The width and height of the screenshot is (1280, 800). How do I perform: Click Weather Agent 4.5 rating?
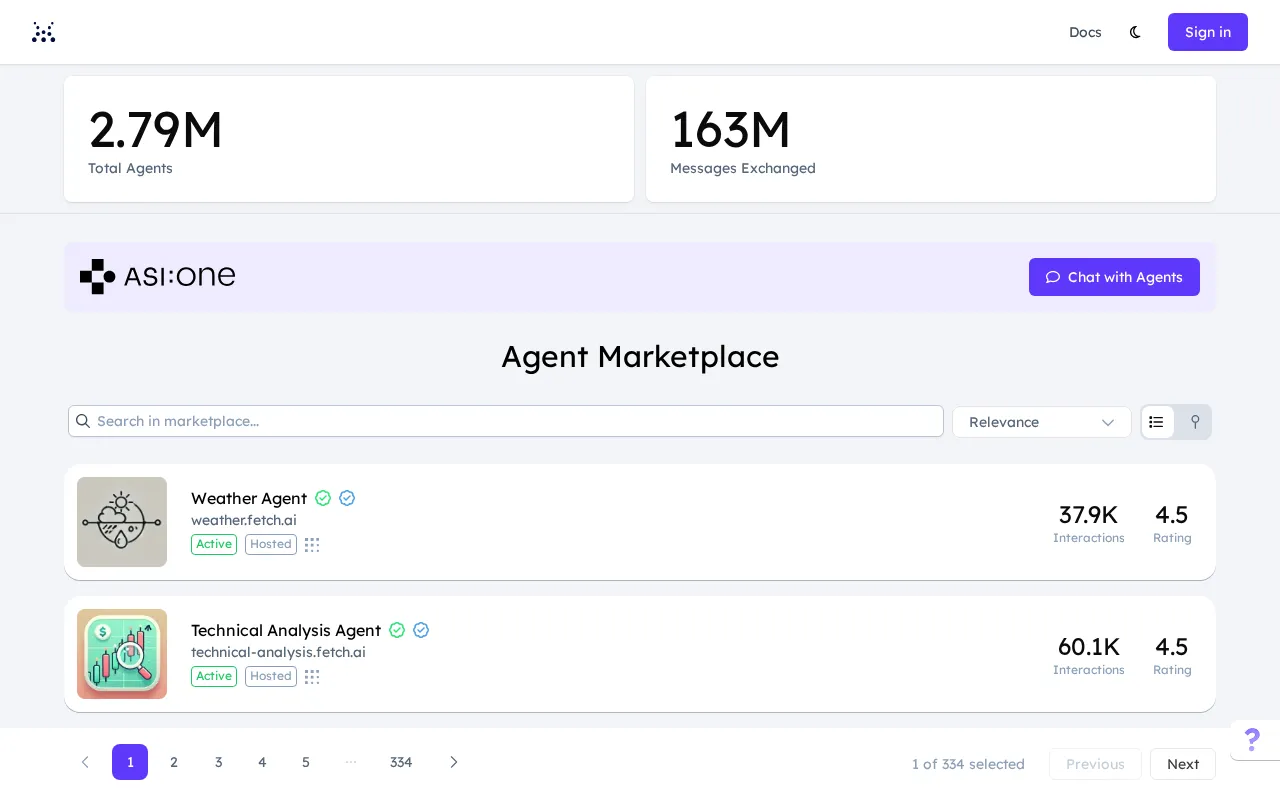[1172, 523]
